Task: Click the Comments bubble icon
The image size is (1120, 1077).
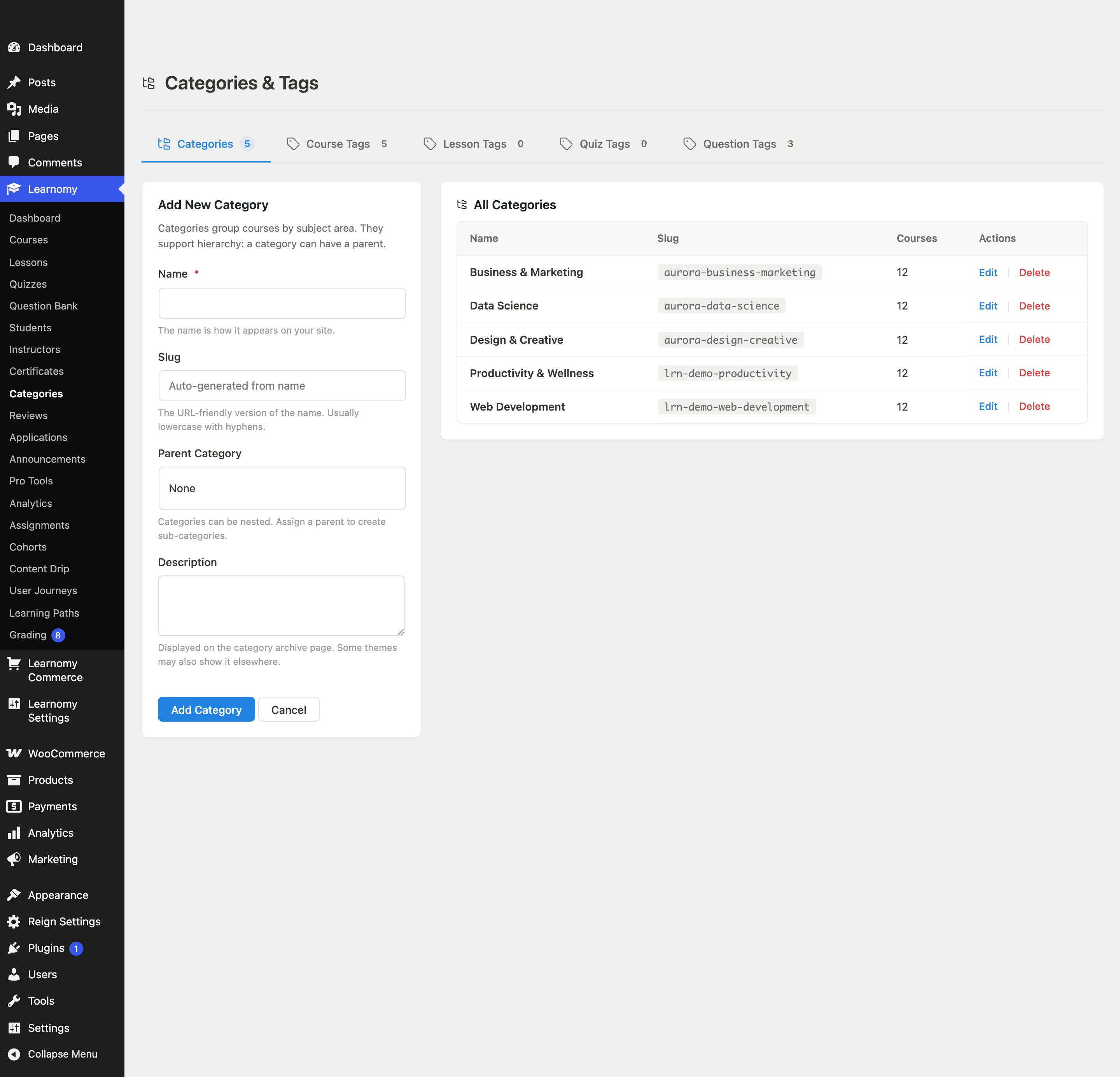Action: [14, 162]
